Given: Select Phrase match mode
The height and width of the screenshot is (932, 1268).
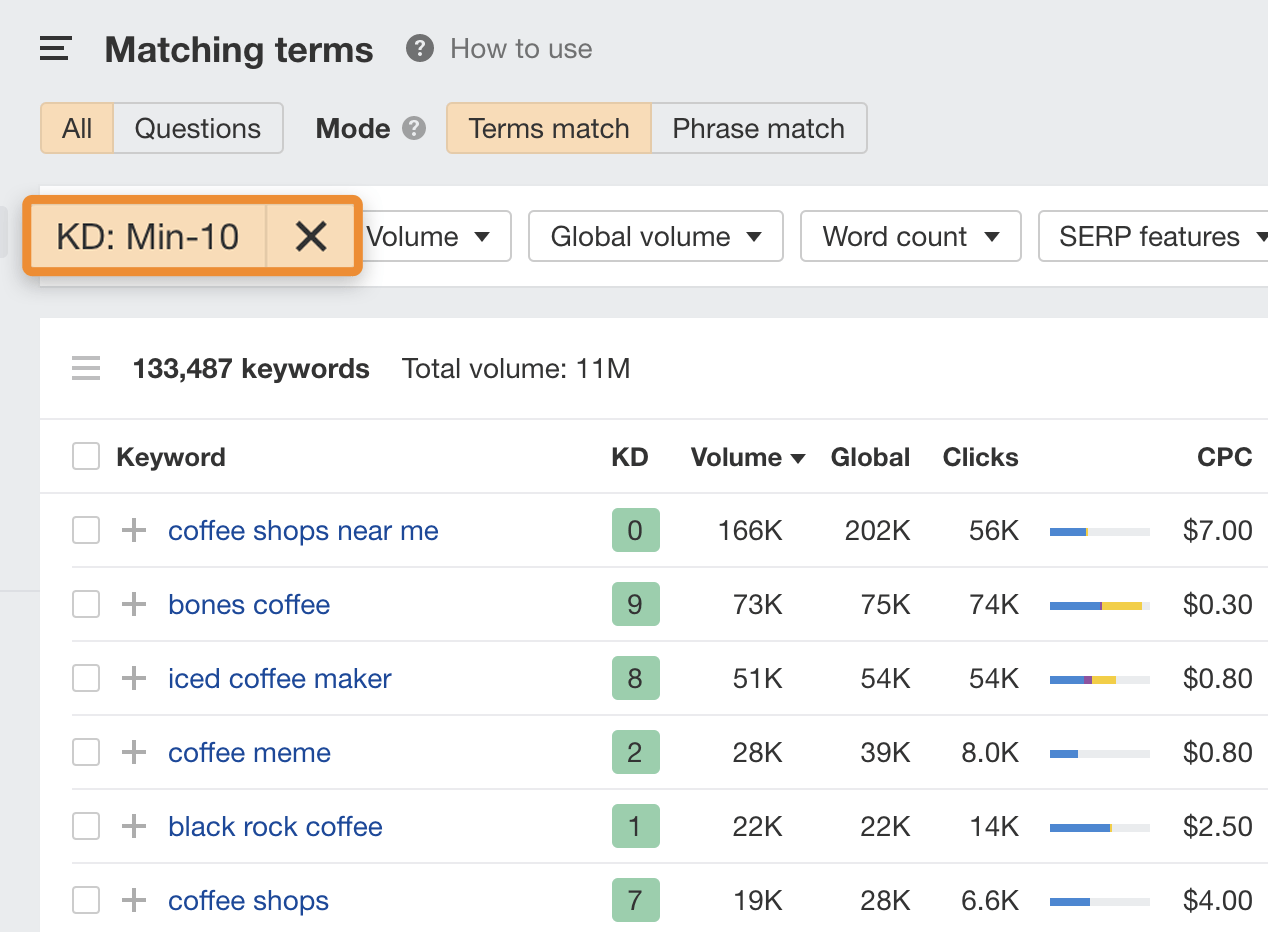Looking at the screenshot, I should (x=758, y=129).
